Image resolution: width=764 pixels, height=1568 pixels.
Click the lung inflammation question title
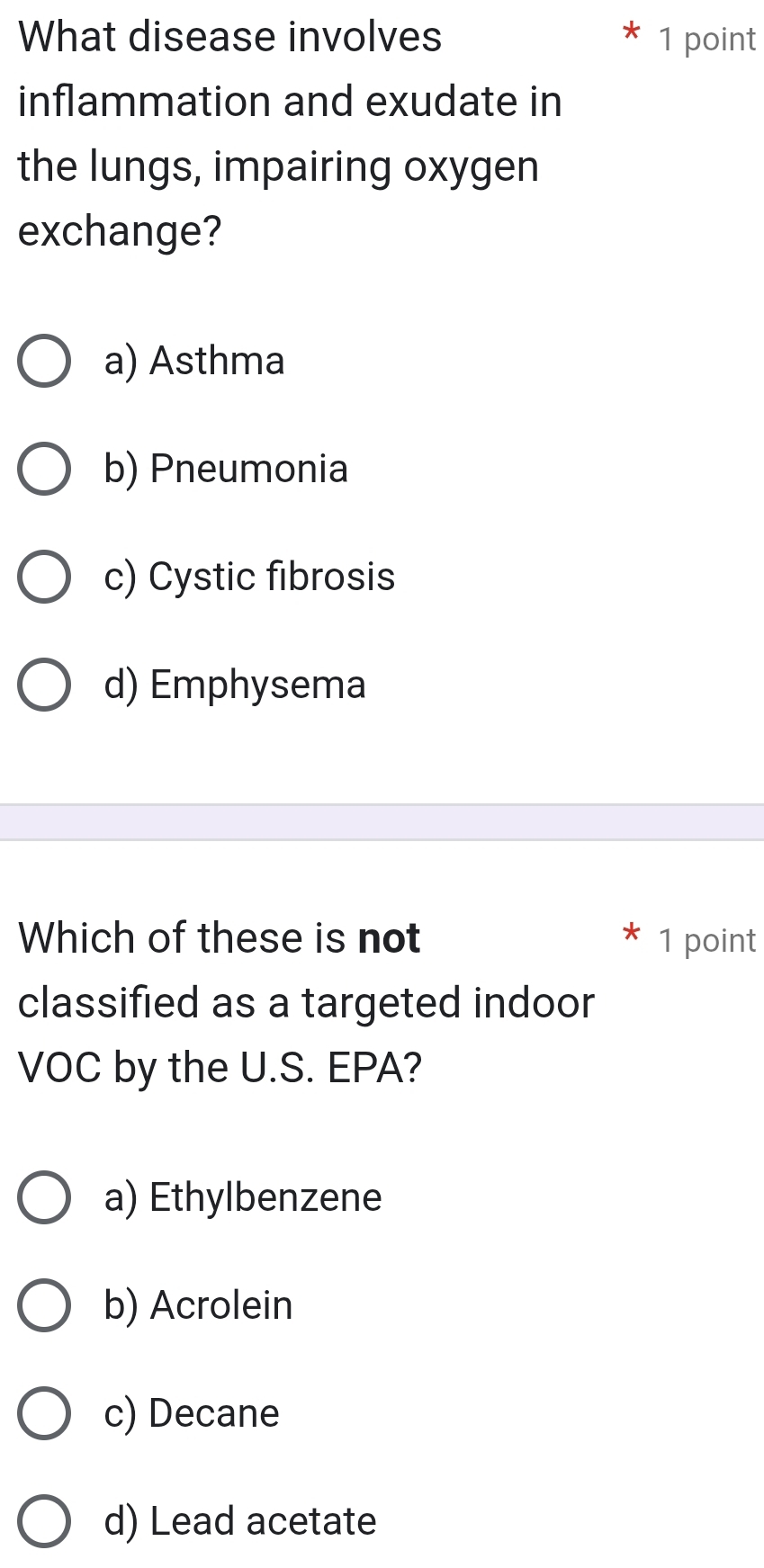[x=290, y=133]
